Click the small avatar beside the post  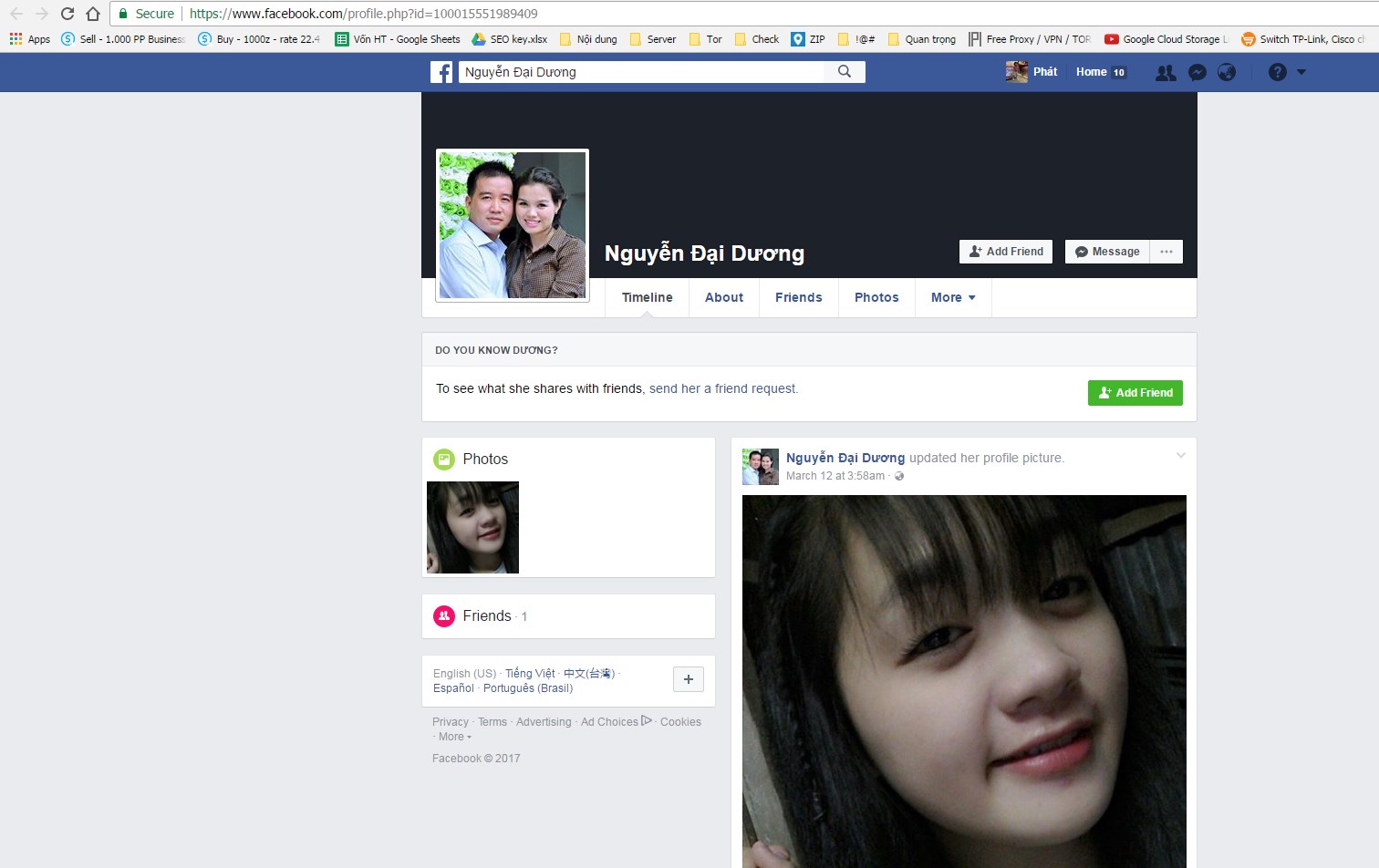coord(761,467)
